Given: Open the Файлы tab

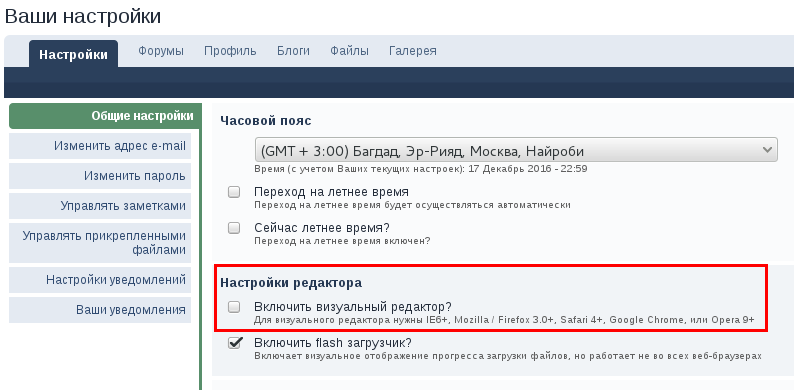Looking at the screenshot, I should click(349, 51).
